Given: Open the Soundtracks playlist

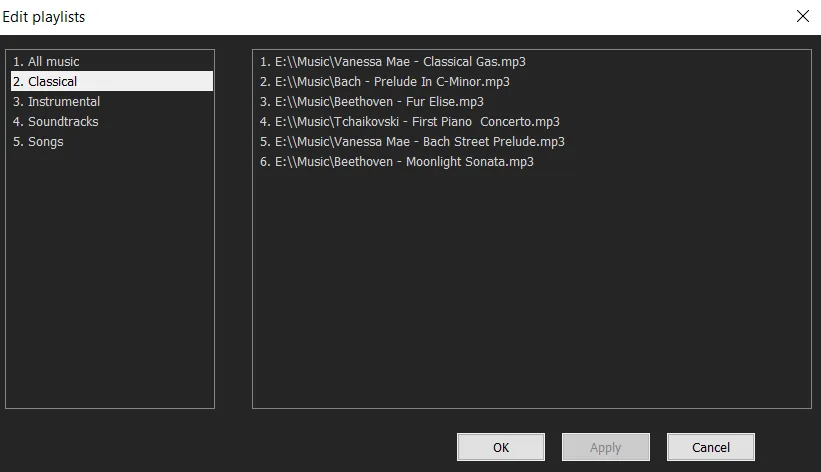Looking at the screenshot, I should pos(112,121).
